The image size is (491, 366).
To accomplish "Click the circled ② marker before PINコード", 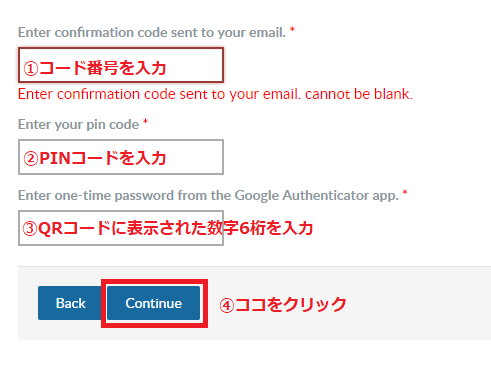I will tap(31, 158).
